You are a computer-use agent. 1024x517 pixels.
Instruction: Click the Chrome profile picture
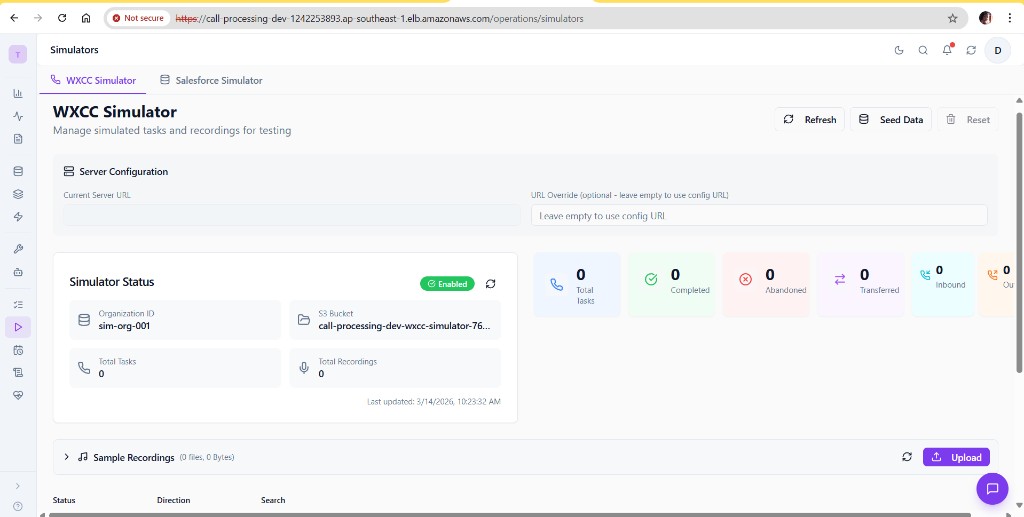pos(985,18)
